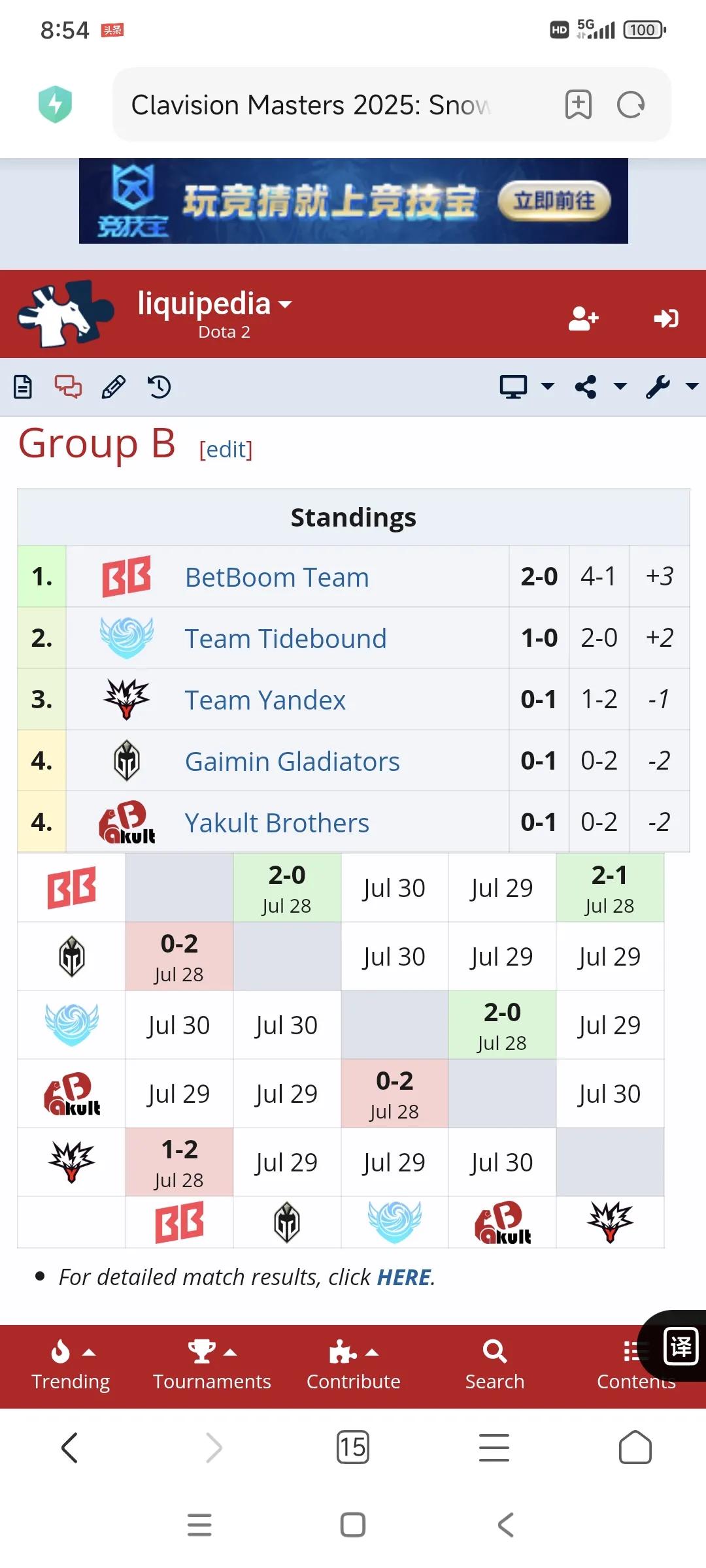Open the page history clock icon
This screenshot has height=1568, width=706.
[159, 387]
